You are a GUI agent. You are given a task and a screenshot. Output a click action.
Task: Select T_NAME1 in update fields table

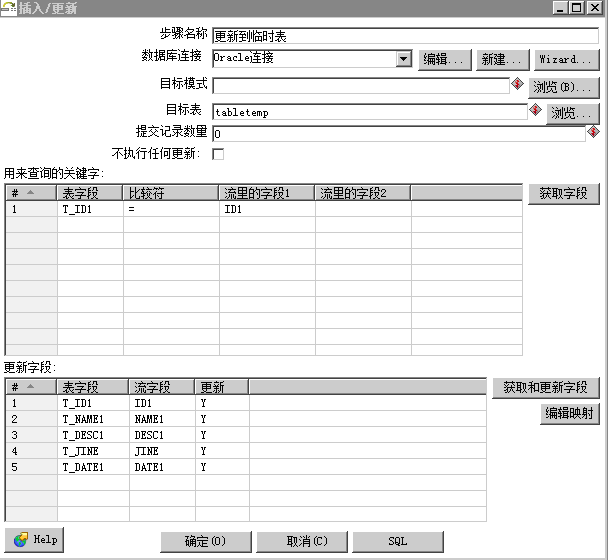point(93,419)
